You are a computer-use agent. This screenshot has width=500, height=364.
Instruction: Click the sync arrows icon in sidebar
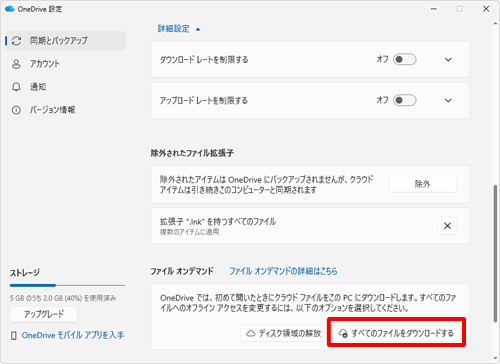[16, 41]
